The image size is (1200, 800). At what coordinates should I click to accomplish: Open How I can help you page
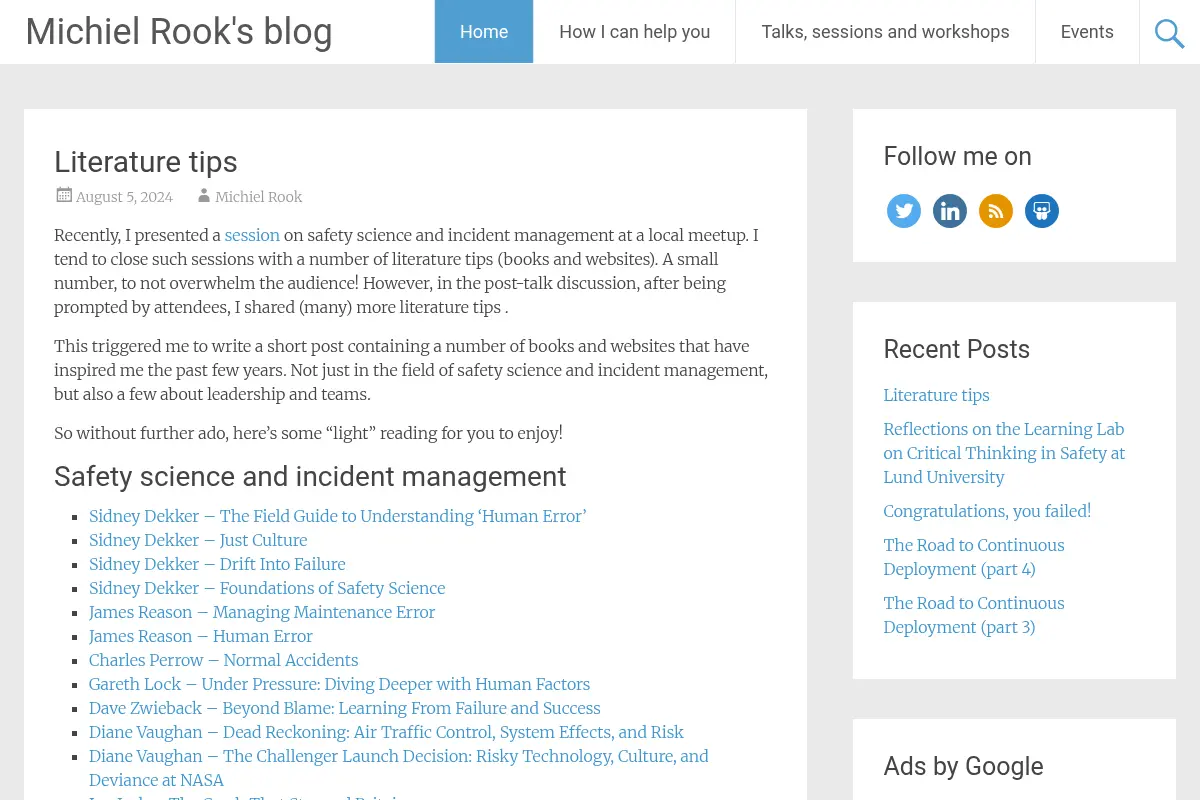(x=635, y=32)
